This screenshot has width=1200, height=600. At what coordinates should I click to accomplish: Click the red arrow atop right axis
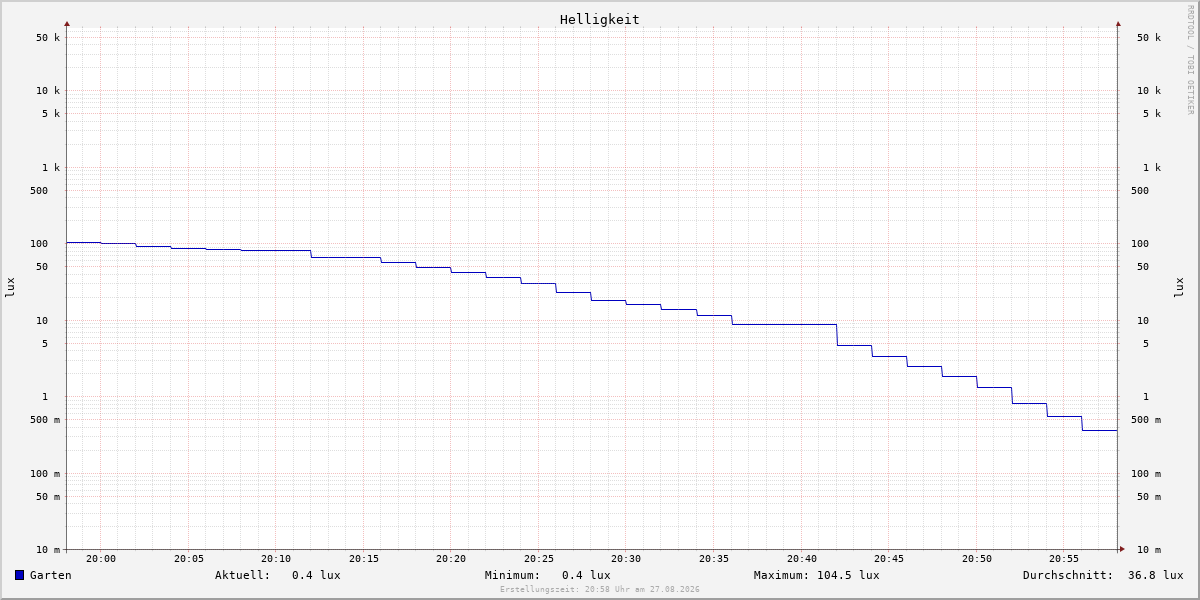click(1118, 23)
